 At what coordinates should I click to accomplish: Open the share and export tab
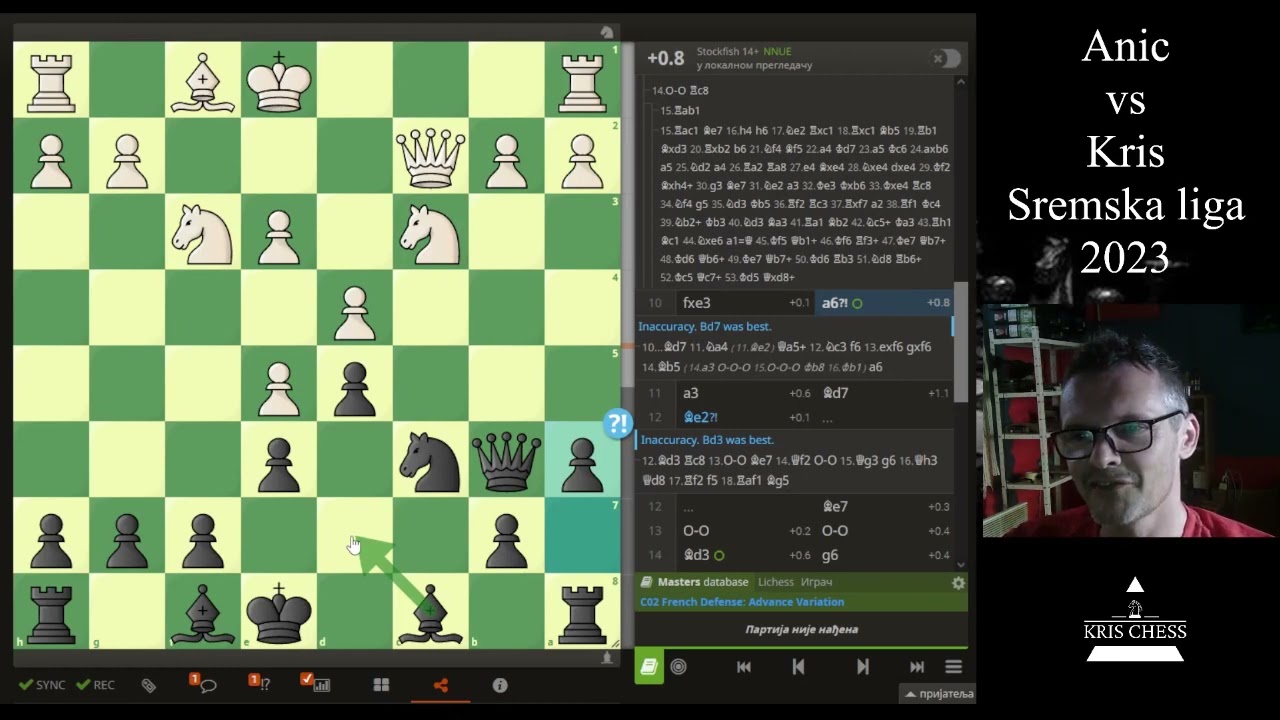441,685
